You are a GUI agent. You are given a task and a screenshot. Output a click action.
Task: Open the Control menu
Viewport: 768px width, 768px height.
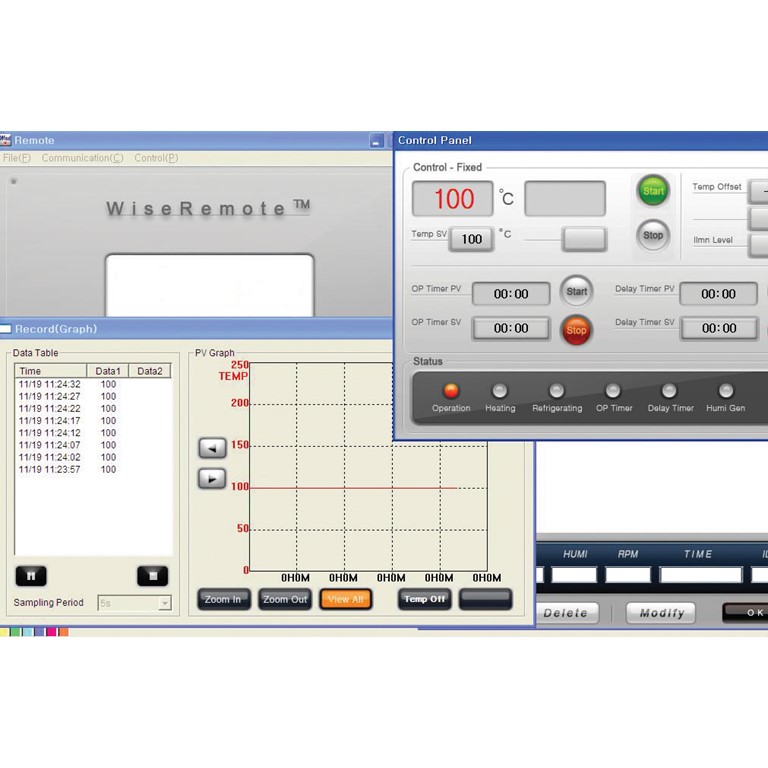pyautogui.click(x=156, y=158)
